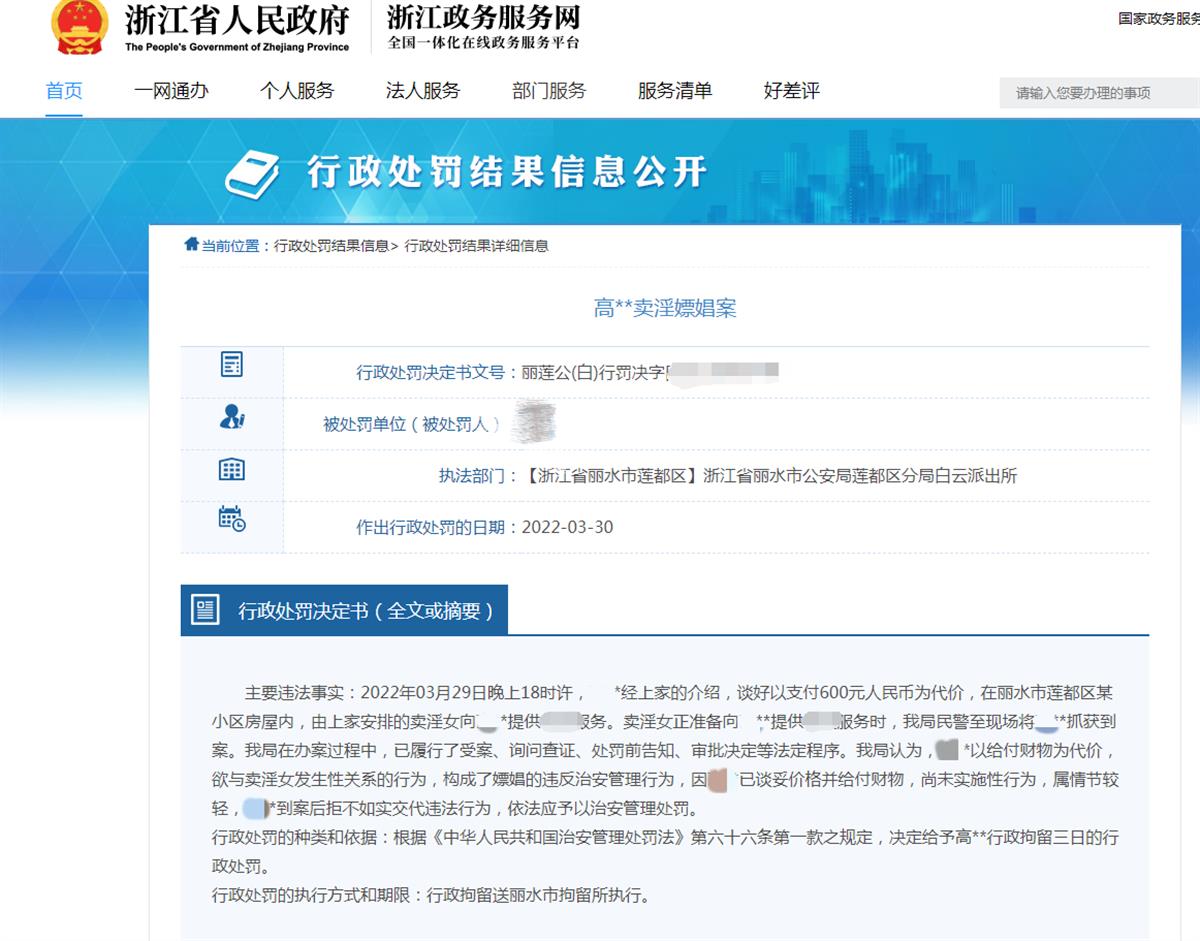The width and height of the screenshot is (1200, 941).
Task: Click the document number 丽莲公(白)行罚决字
Action: pyautogui.click(x=594, y=373)
